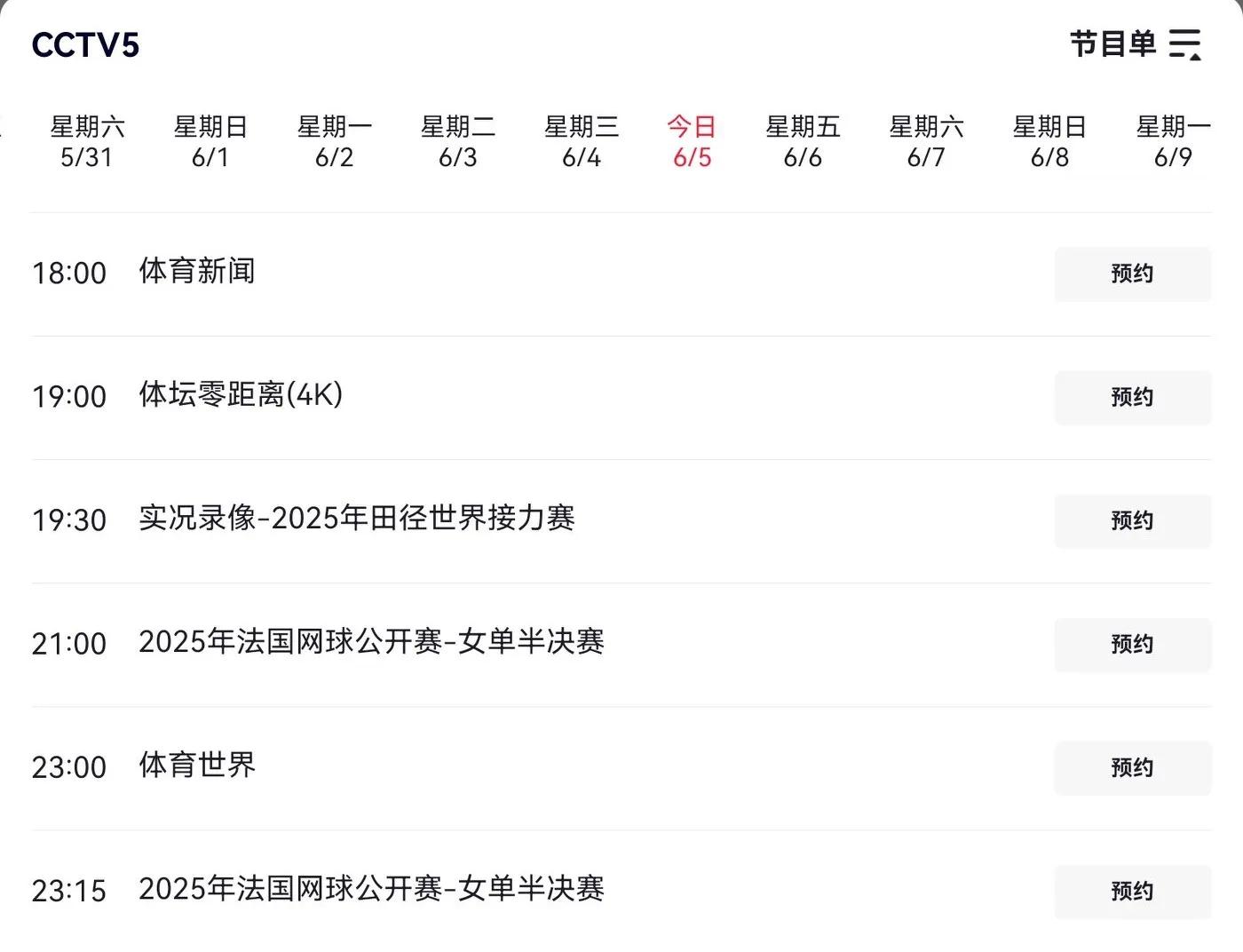Switch to 星期二 6/3 schedule
Image resolution: width=1243 pixels, height=952 pixels.
click(458, 142)
